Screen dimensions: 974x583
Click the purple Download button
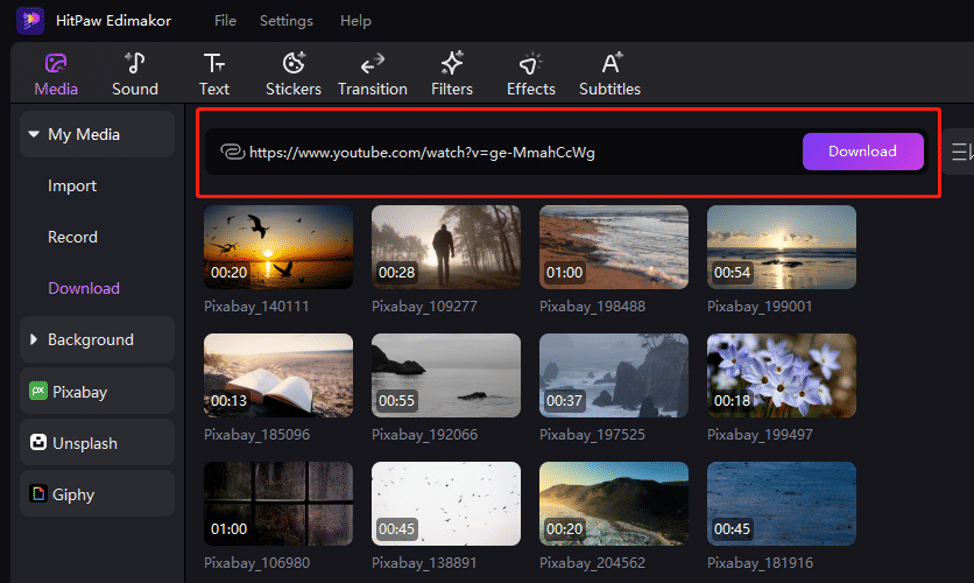coord(862,152)
